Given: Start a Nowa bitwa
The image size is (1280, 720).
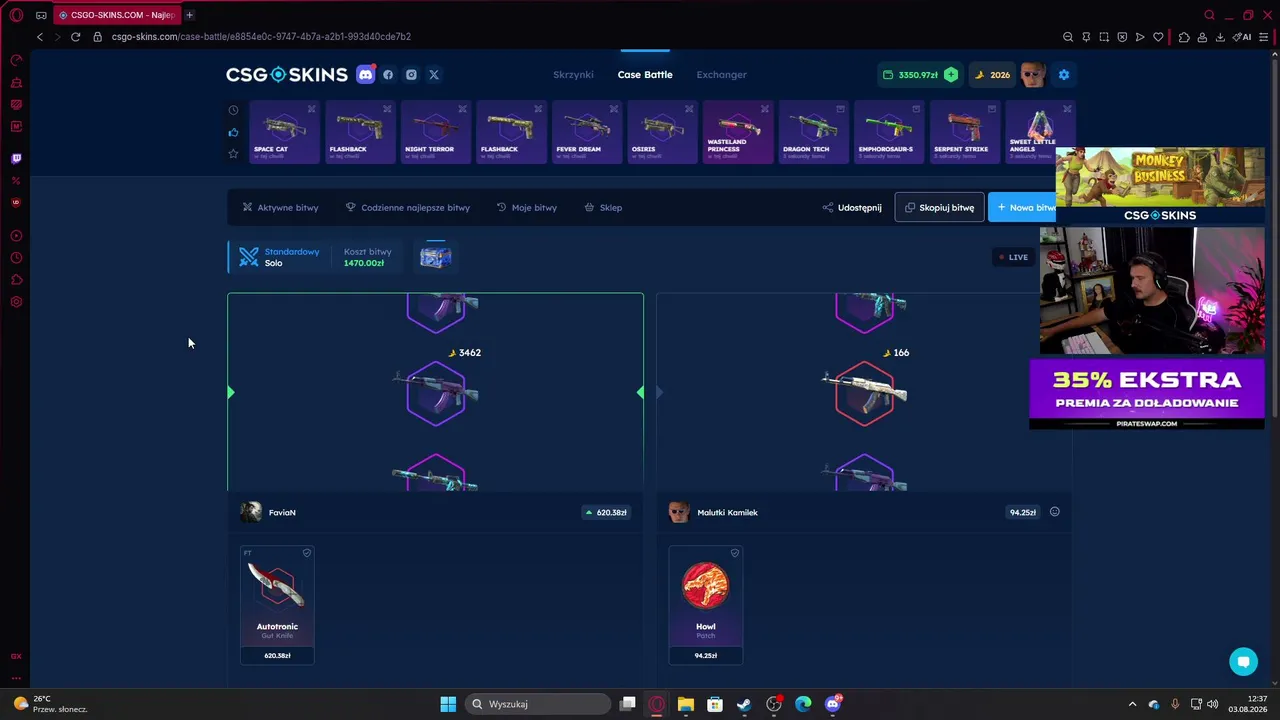Looking at the screenshot, I should (1024, 207).
